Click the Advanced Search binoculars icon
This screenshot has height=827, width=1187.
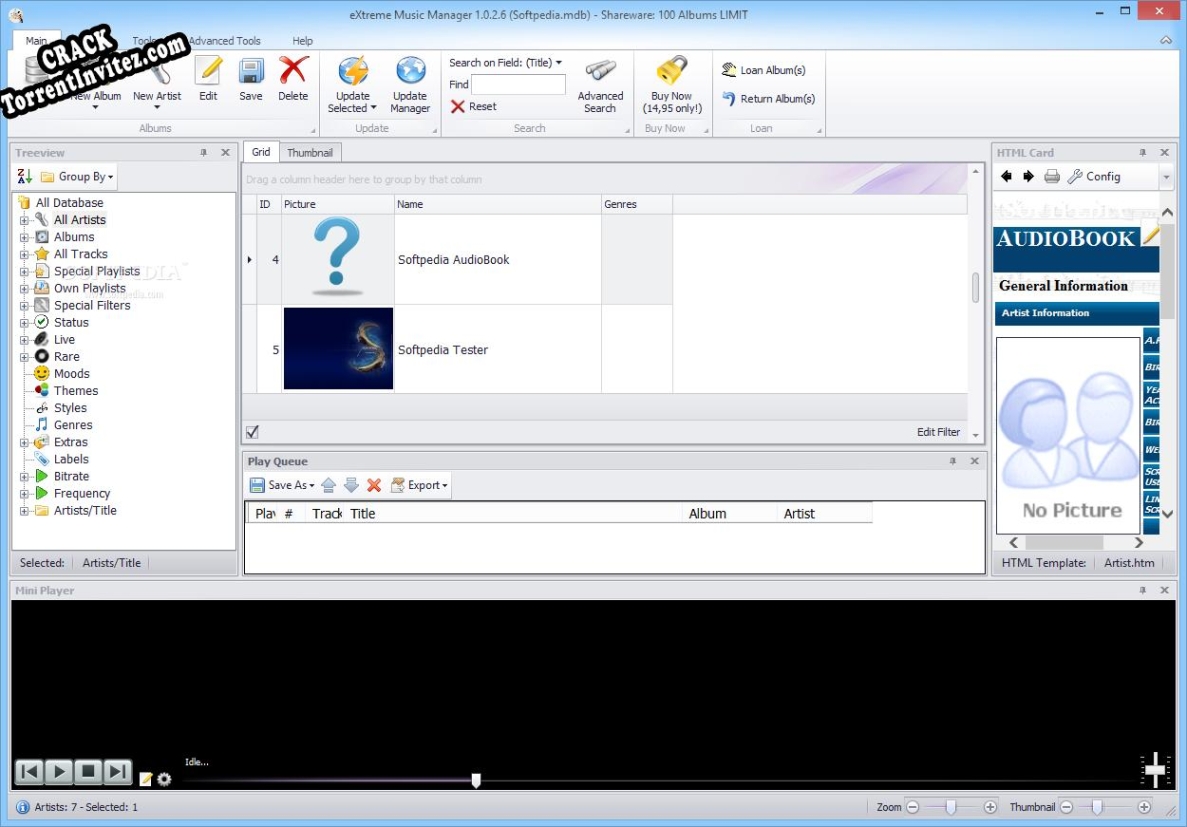click(x=599, y=72)
